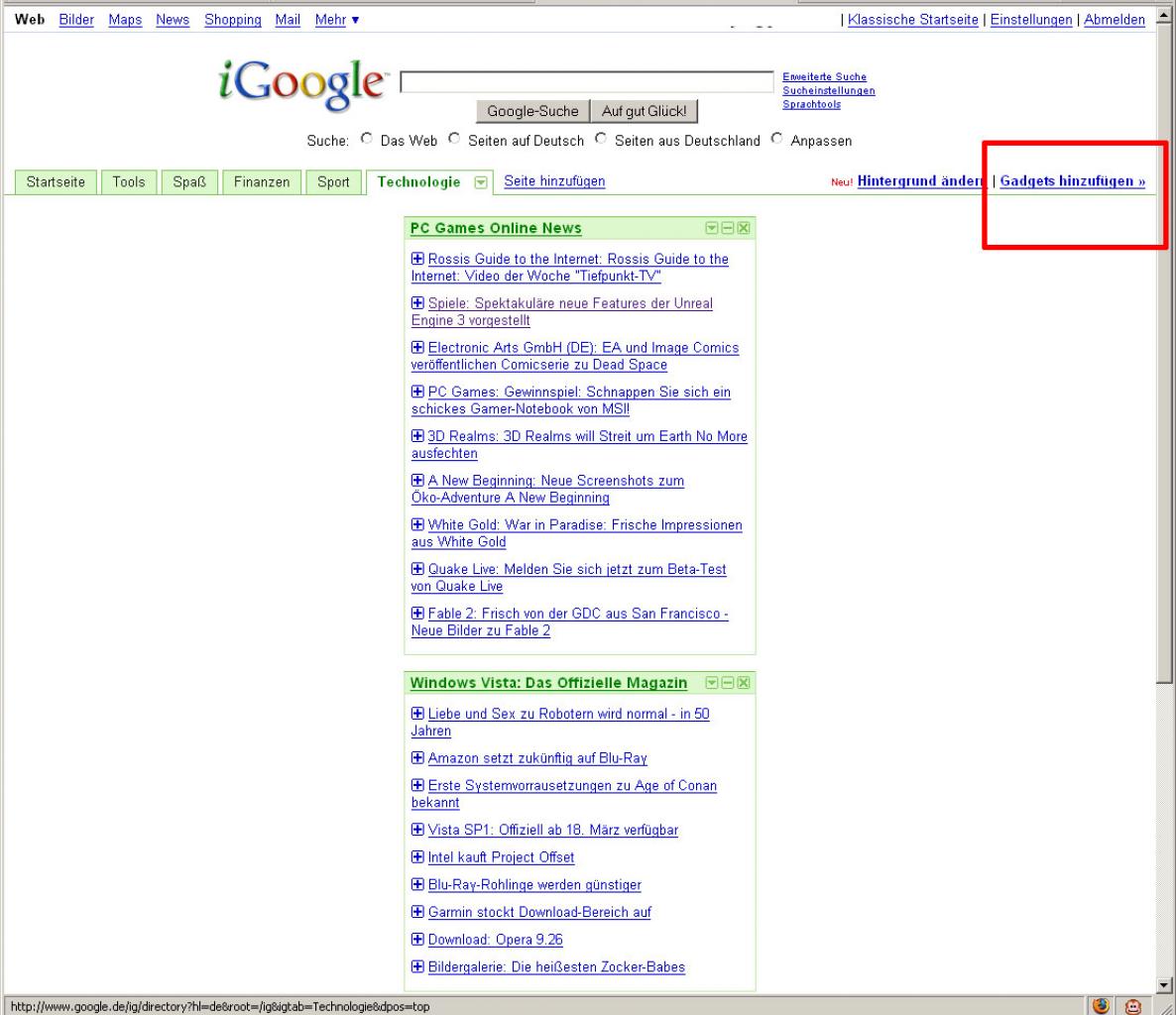
Task: Click the Abmelden link
Action: point(1115,20)
